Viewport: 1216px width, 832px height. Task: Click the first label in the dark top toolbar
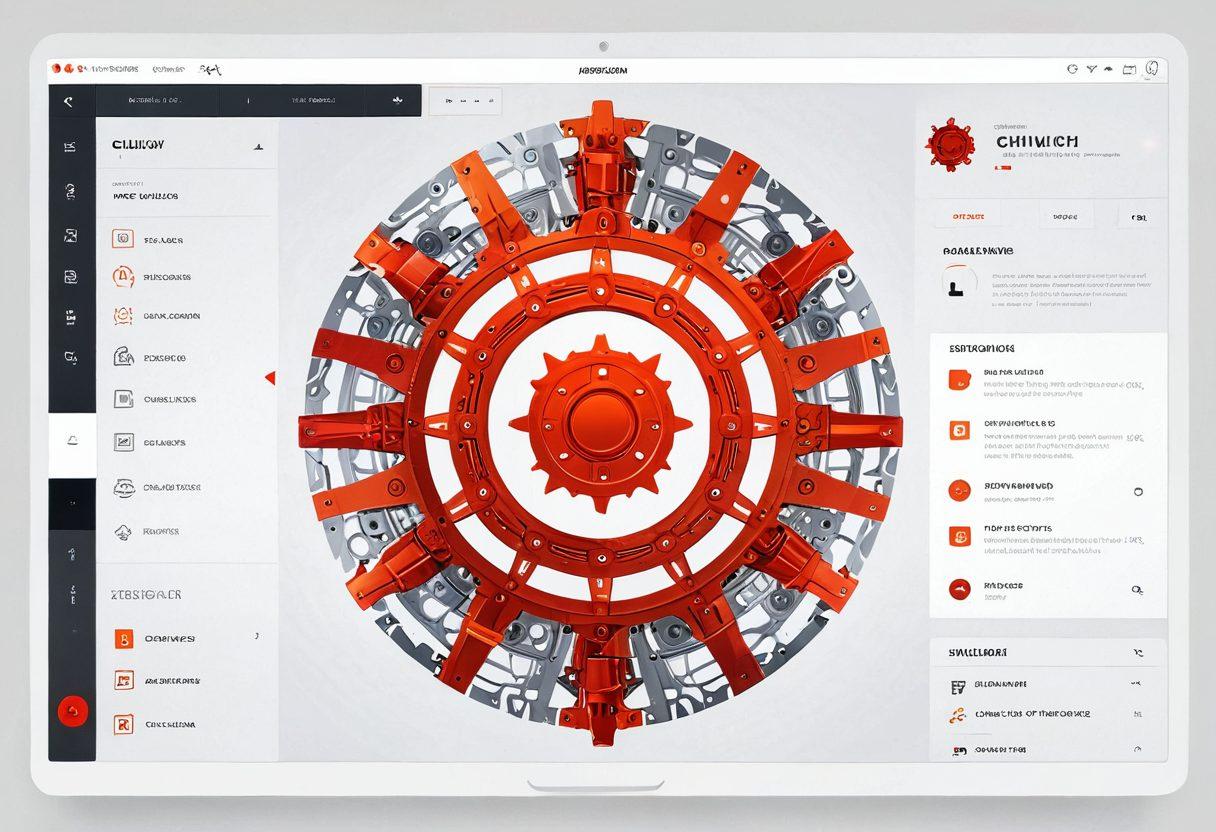(x=153, y=101)
